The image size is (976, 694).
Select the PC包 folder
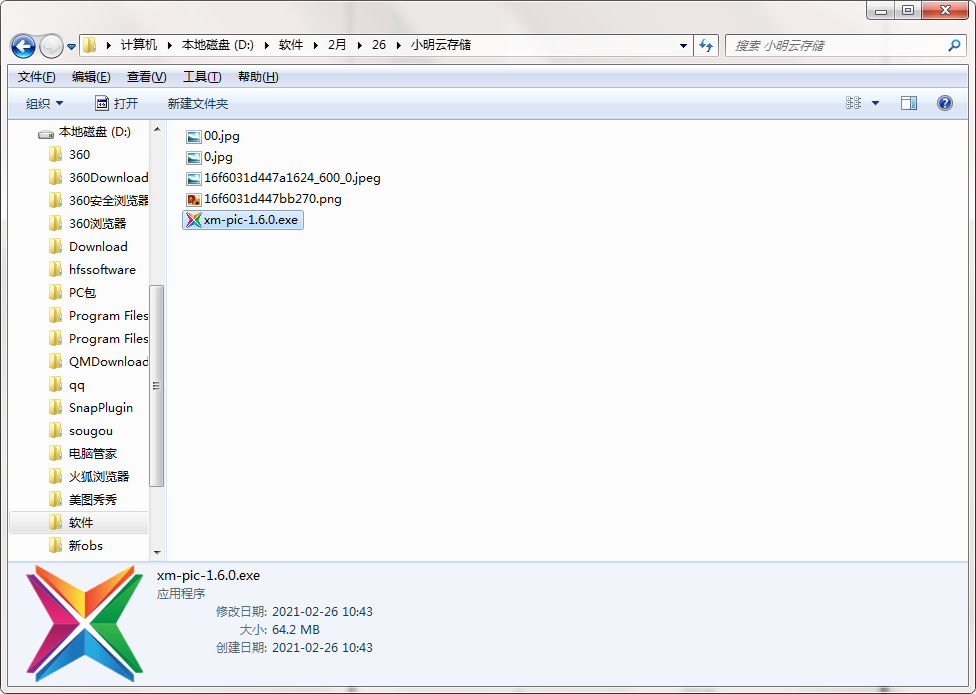click(x=72, y=293)
